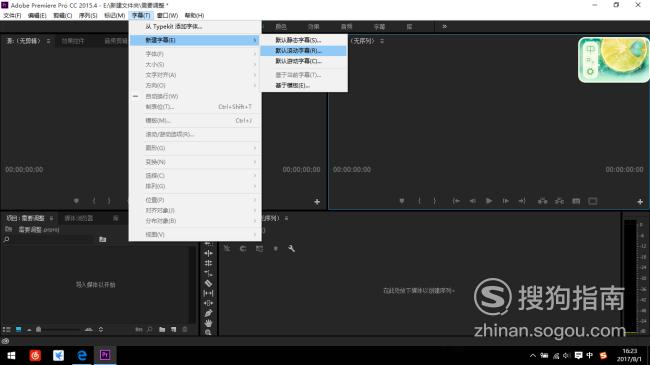
Task: Select the Rolling Edit tool
Action: (208, 263)
